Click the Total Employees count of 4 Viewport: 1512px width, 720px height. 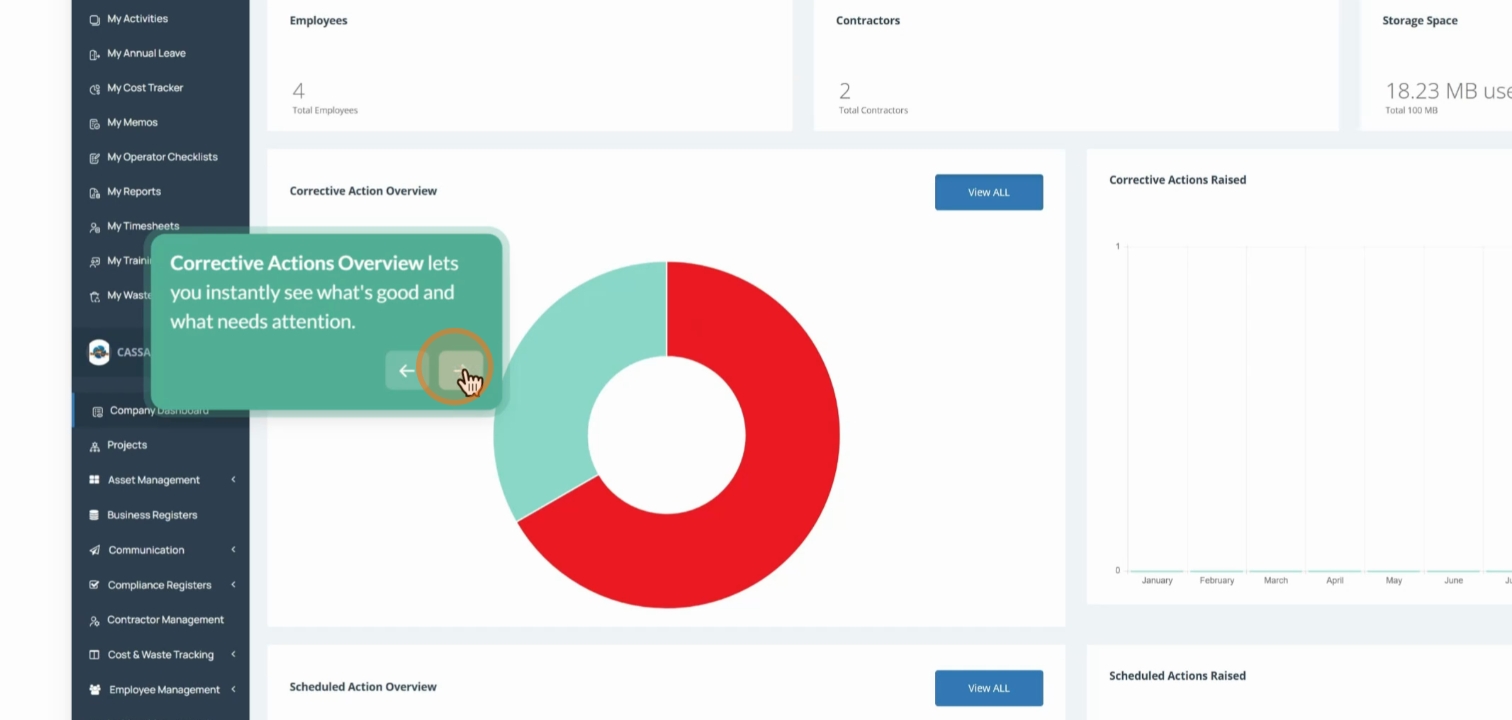pyautogui.click(x=298, y=91)
